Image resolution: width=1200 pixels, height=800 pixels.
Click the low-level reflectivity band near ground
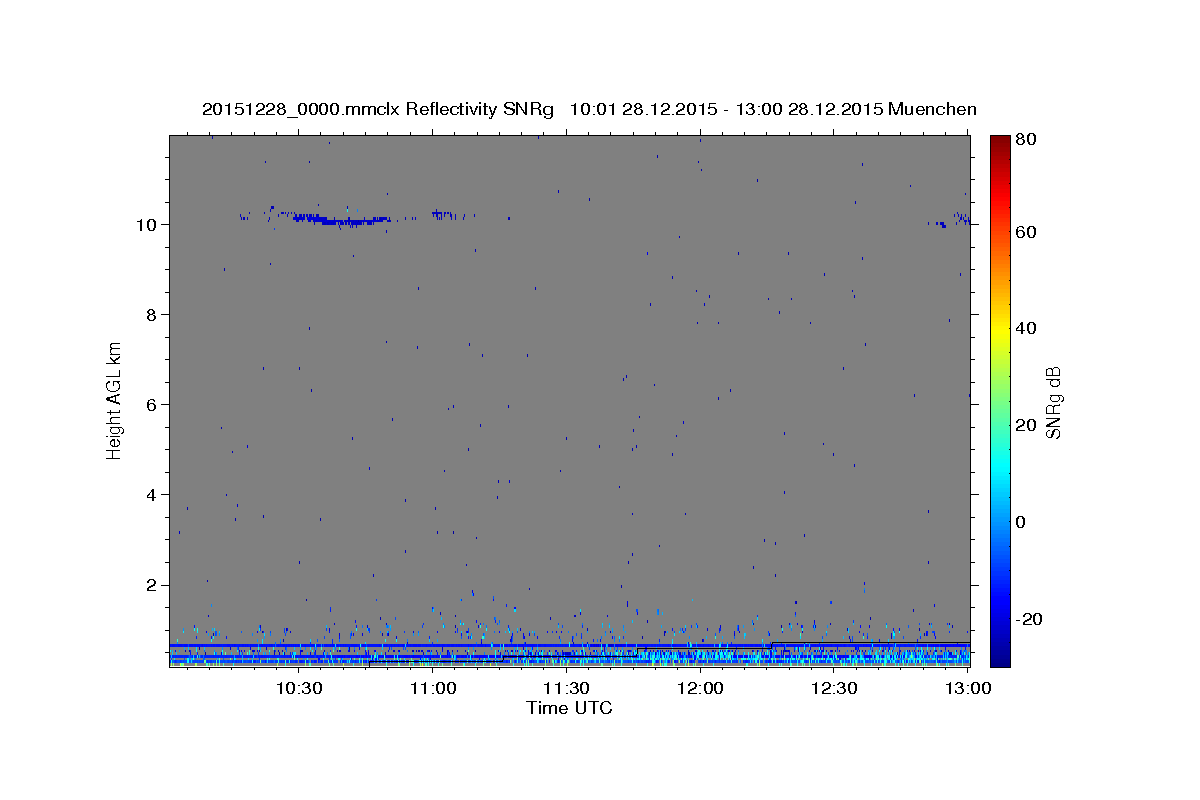[569, 654]
